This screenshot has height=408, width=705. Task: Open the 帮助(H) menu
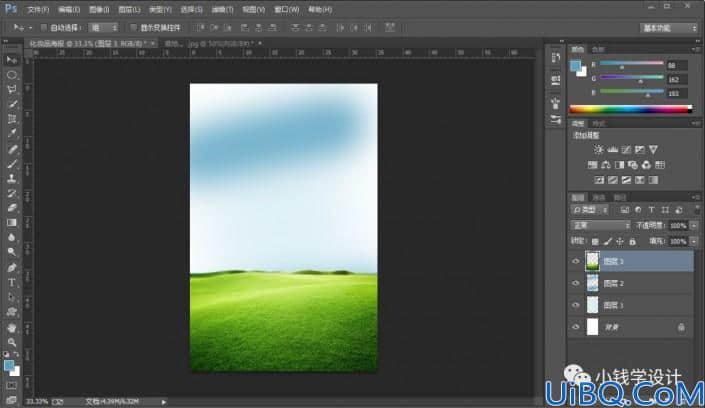pyautogui.click(x=320, y=9)
